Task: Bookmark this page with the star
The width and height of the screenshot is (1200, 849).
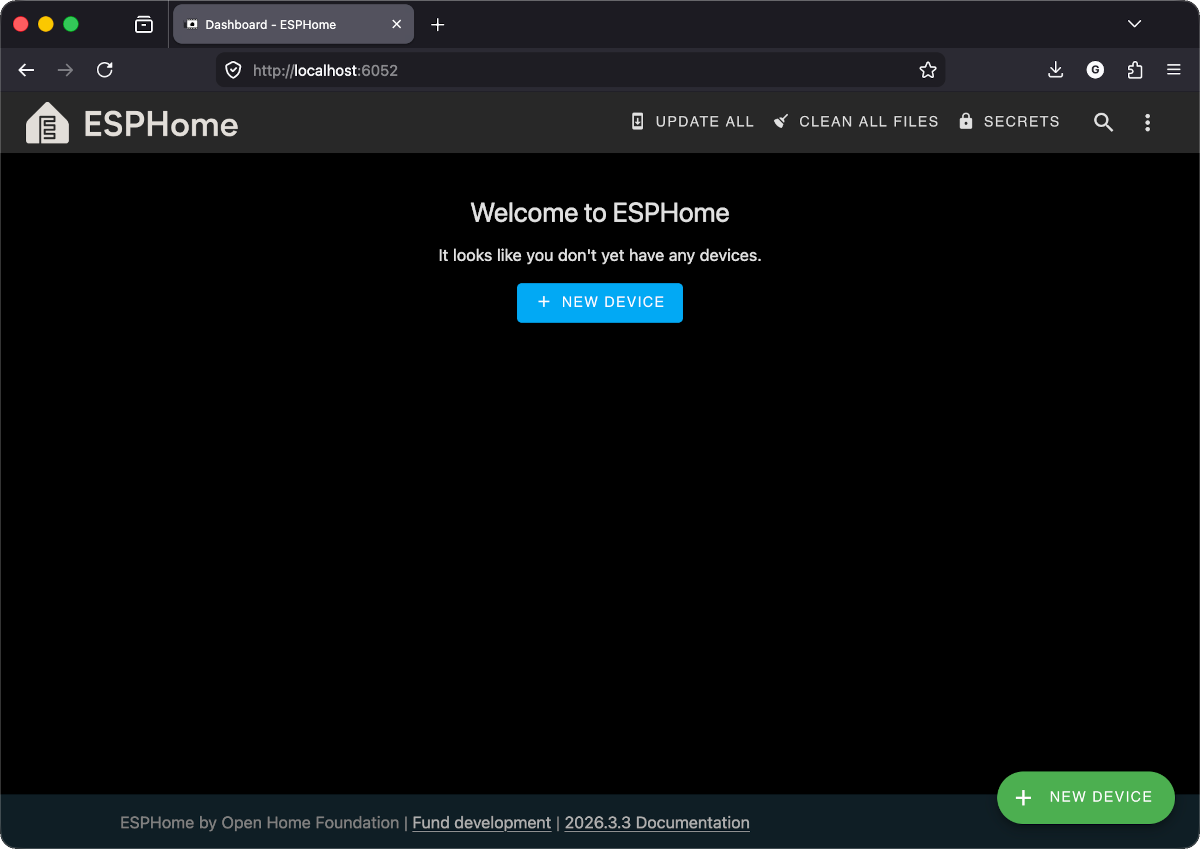Action: (x=928, y=70)
